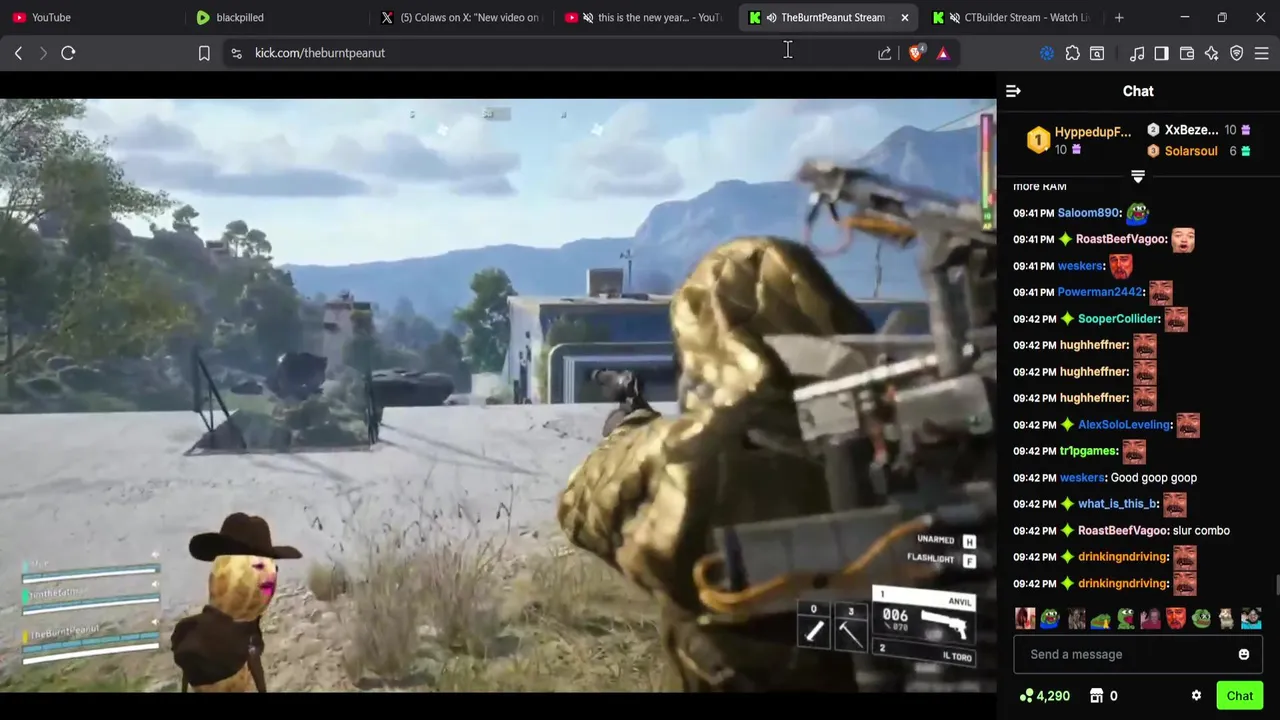Switch to the Colaws on X tab
This screenshot has width=1280, height=720.
pos(462,17)
